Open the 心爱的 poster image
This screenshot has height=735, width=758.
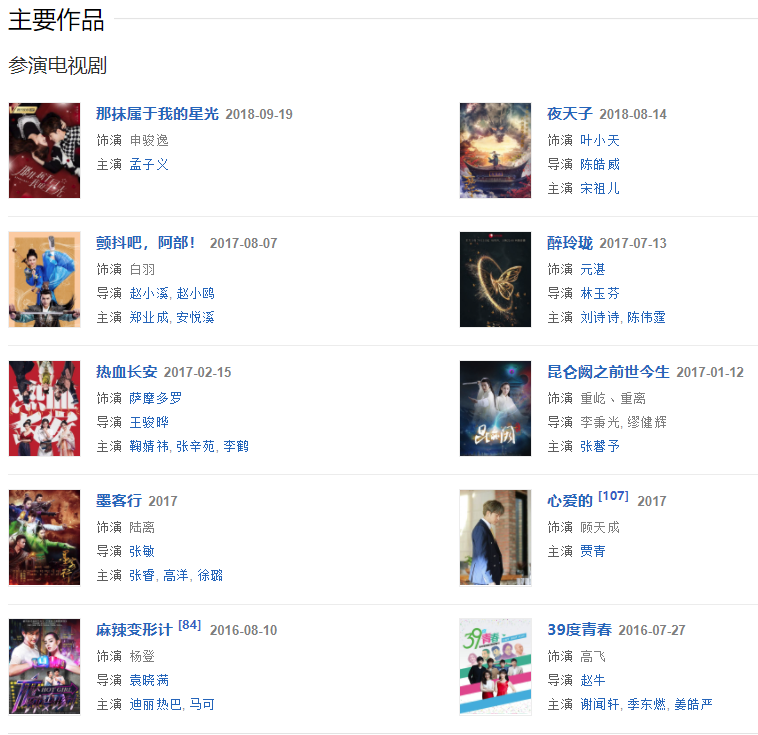pyautogui.click(x=496, y=538)
